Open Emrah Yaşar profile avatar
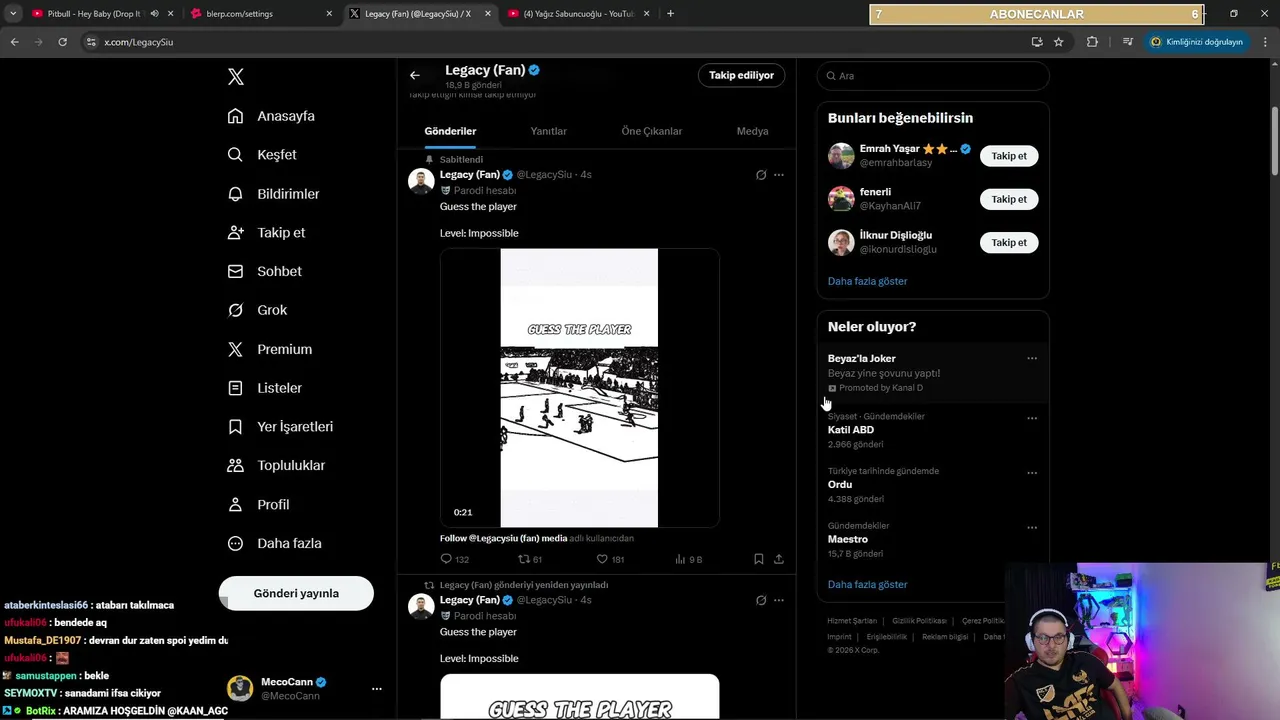 pyautogui.click(x=841, y=156)
